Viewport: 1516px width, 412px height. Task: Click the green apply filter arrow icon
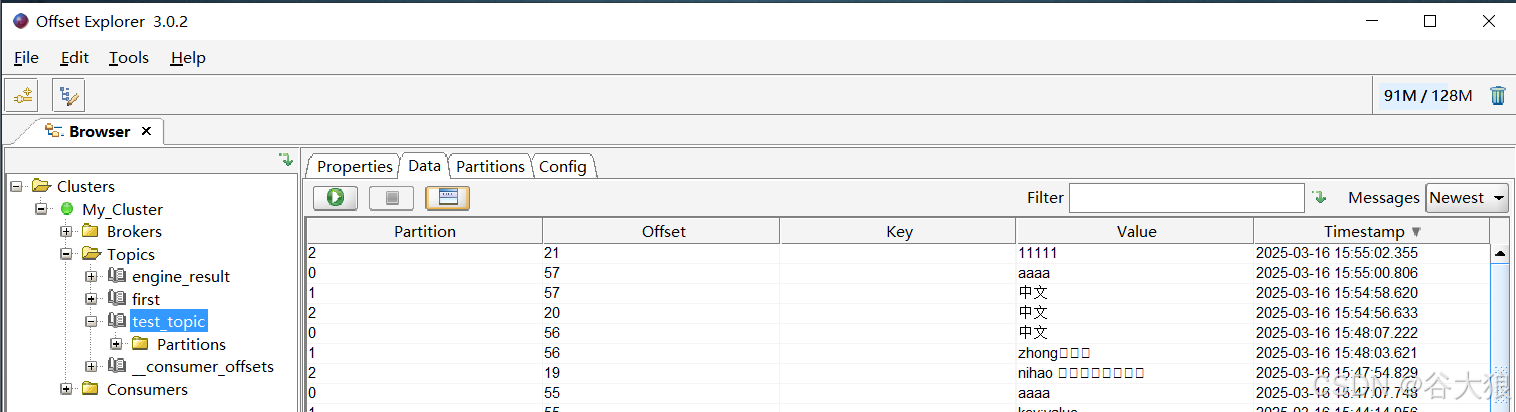[x=1320, y=198]
